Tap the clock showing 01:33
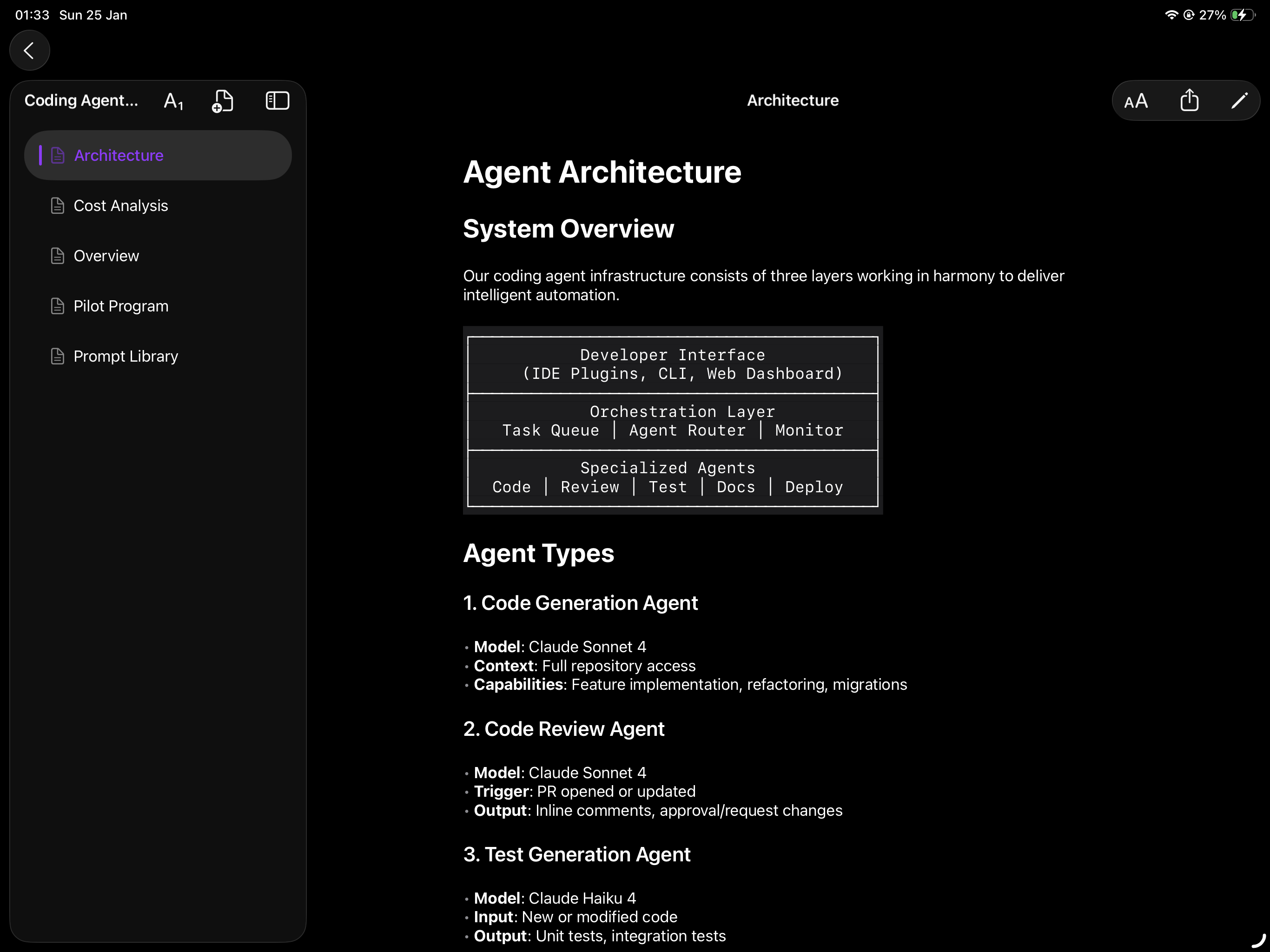The image size is (1270, 952). click(x=32, y=15)
